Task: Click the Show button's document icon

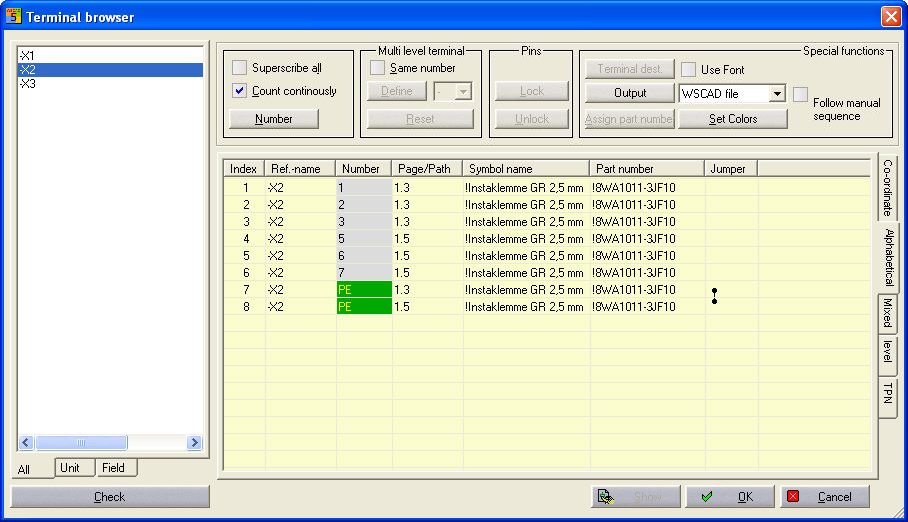Action: [x=606, y=497]
